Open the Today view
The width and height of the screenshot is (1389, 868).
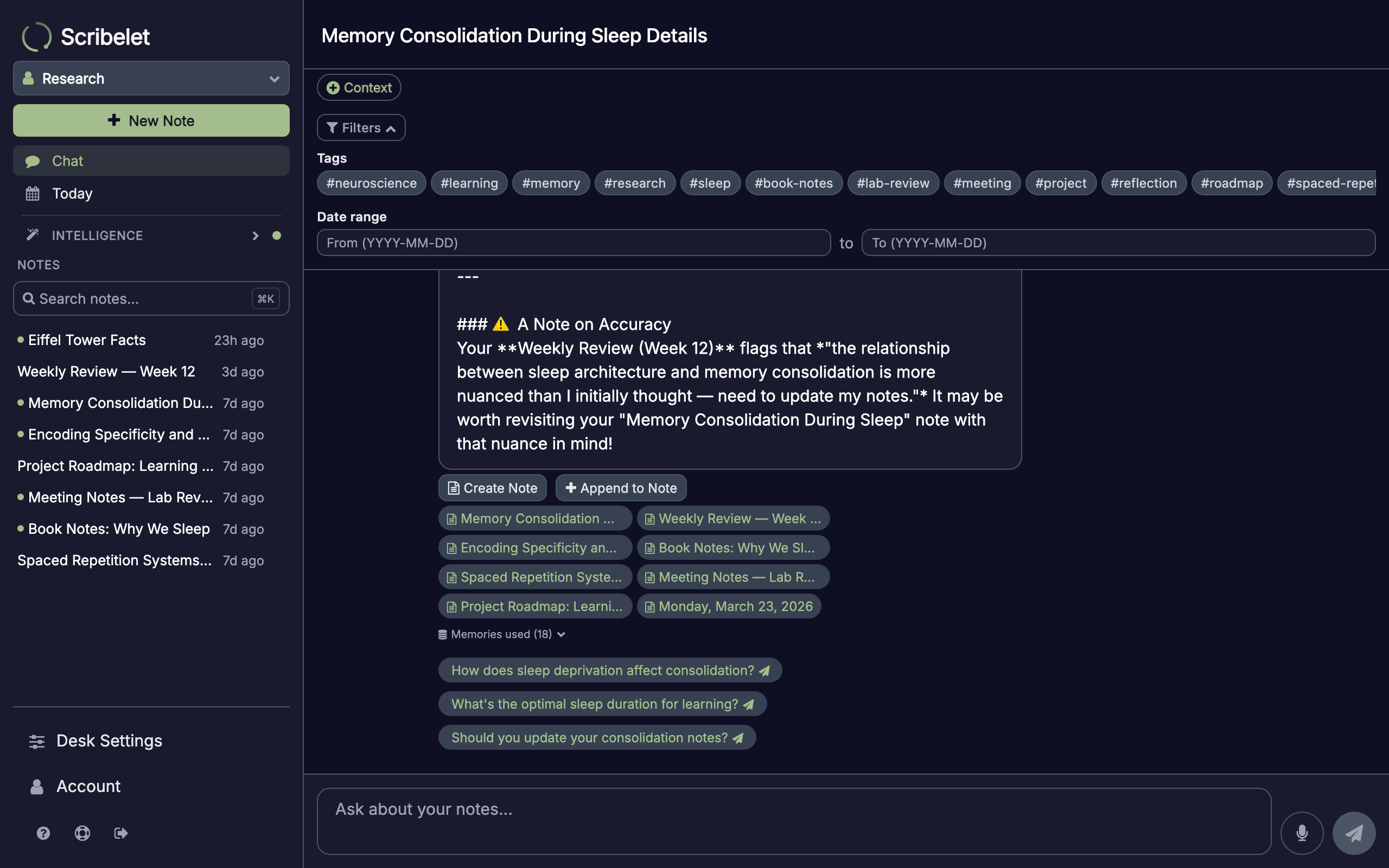[151, 194]
